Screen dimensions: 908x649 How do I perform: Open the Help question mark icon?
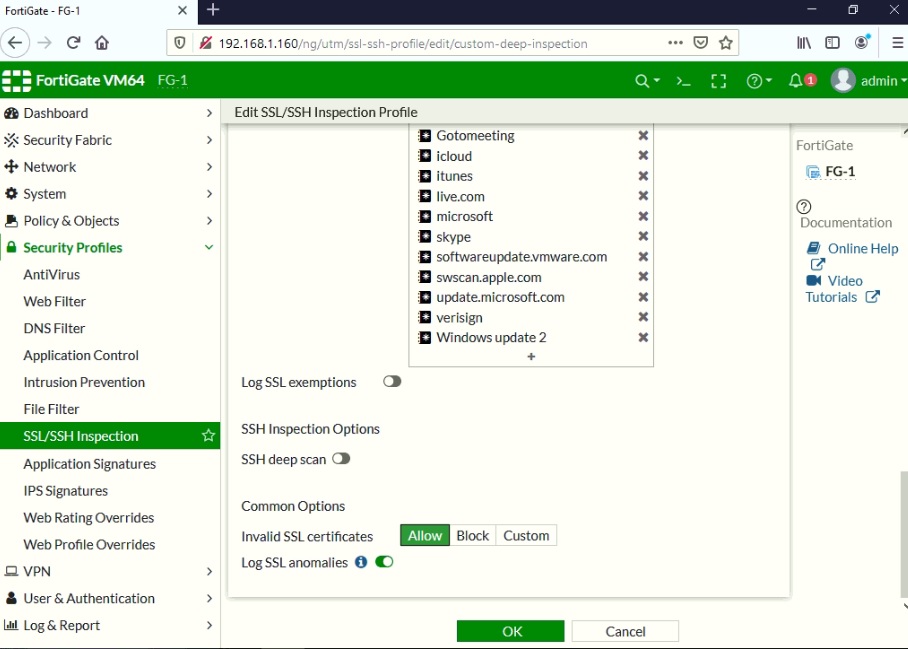(x=753, y=80)
